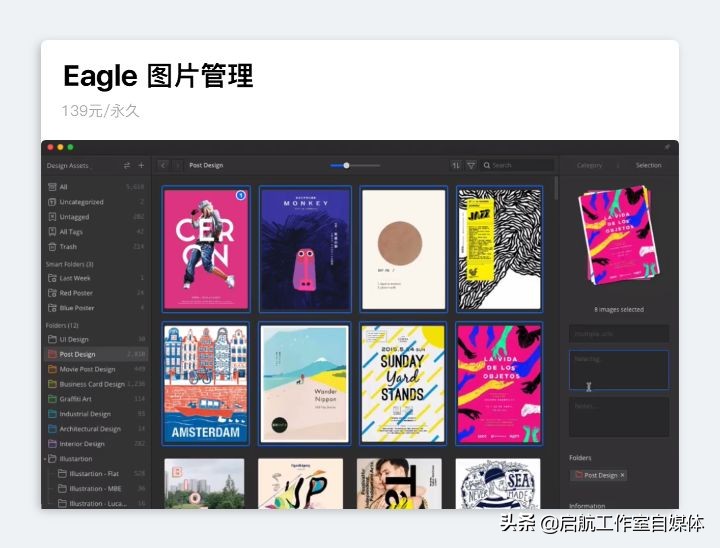720x548 pixels.
Task: Click the notes input box
Action: (619, 417)
